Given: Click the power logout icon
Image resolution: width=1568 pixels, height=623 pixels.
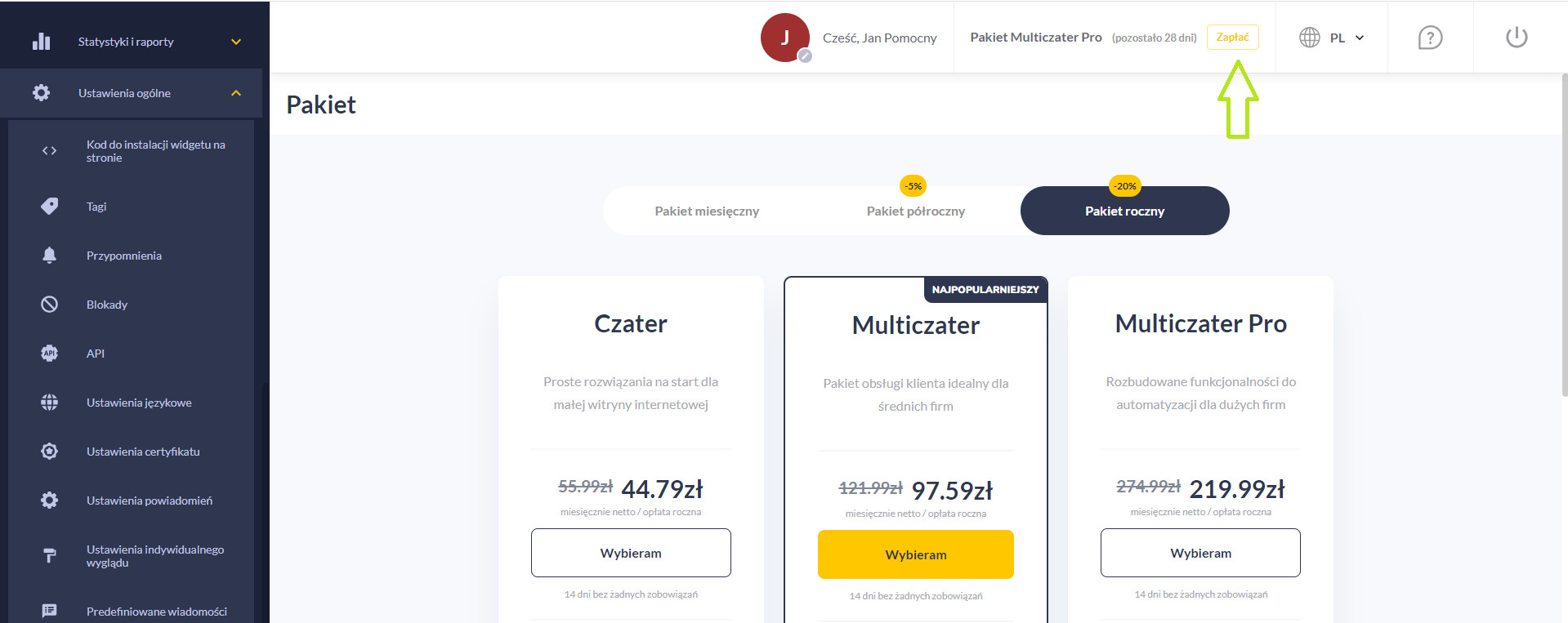Looking at the screenshot, I should [1517, 38].
